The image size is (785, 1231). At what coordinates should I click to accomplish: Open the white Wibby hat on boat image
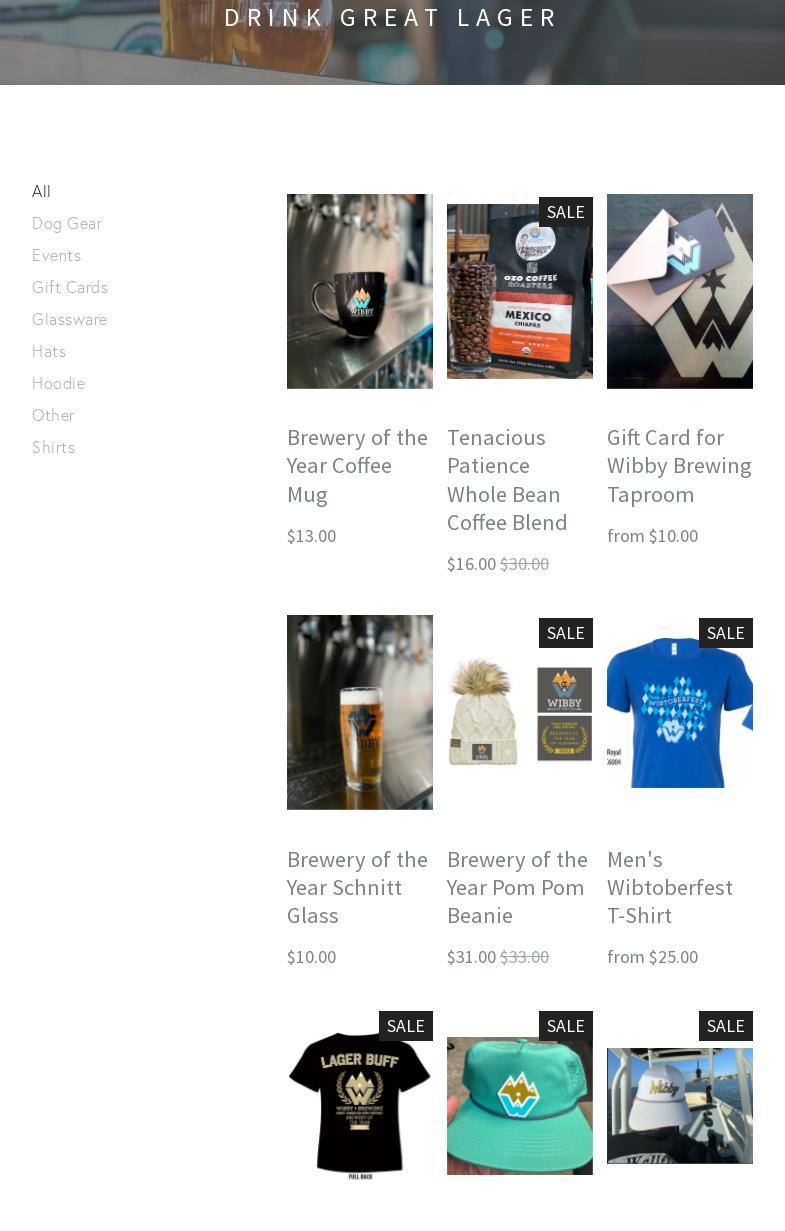coord(680,1105)
